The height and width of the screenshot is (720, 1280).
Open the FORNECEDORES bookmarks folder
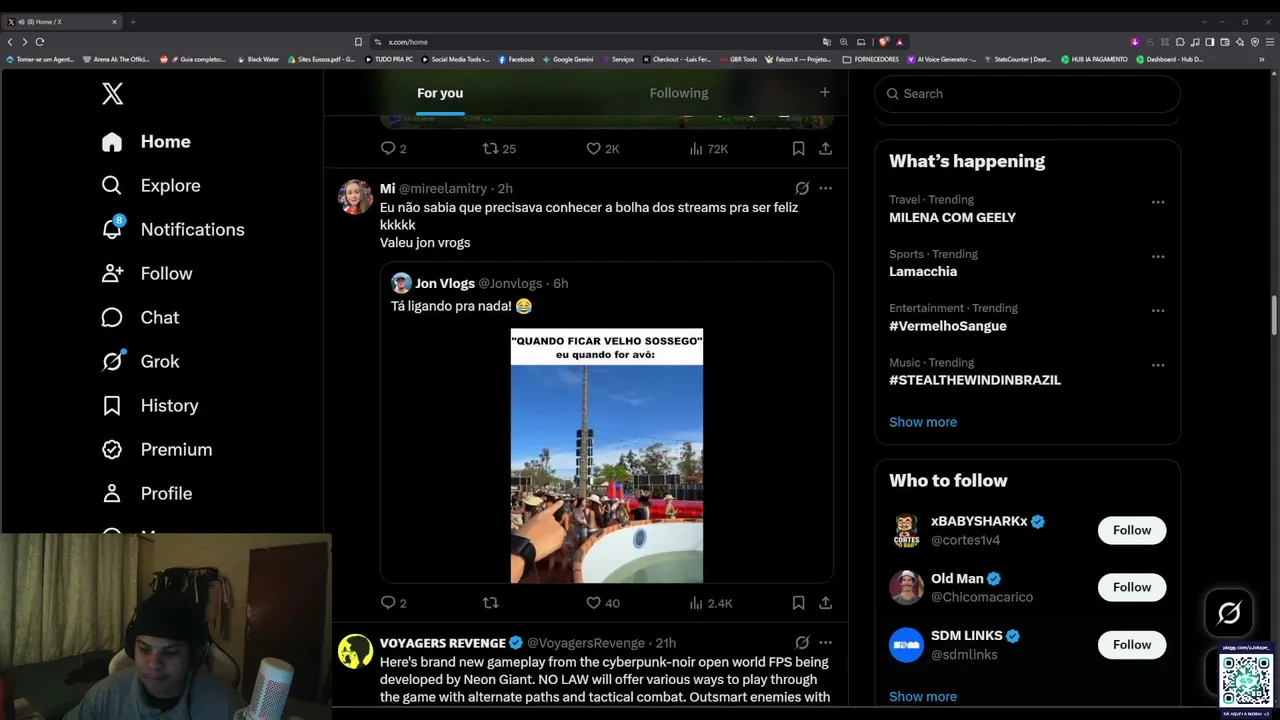tap(871, 59)
